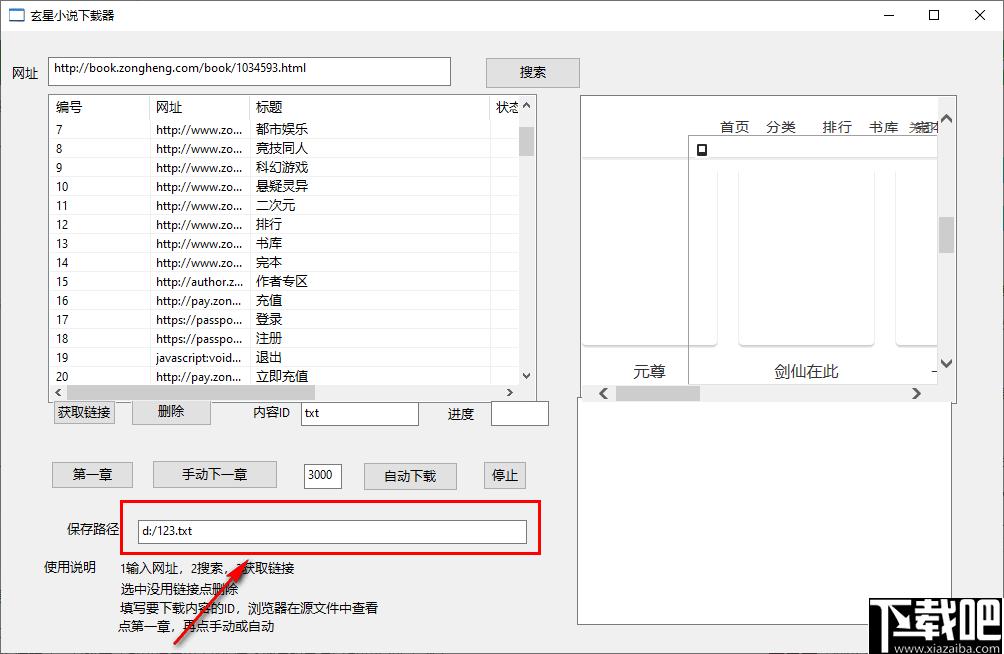Click the list's horizontal scroll left arrow

[x=58, y=393]
